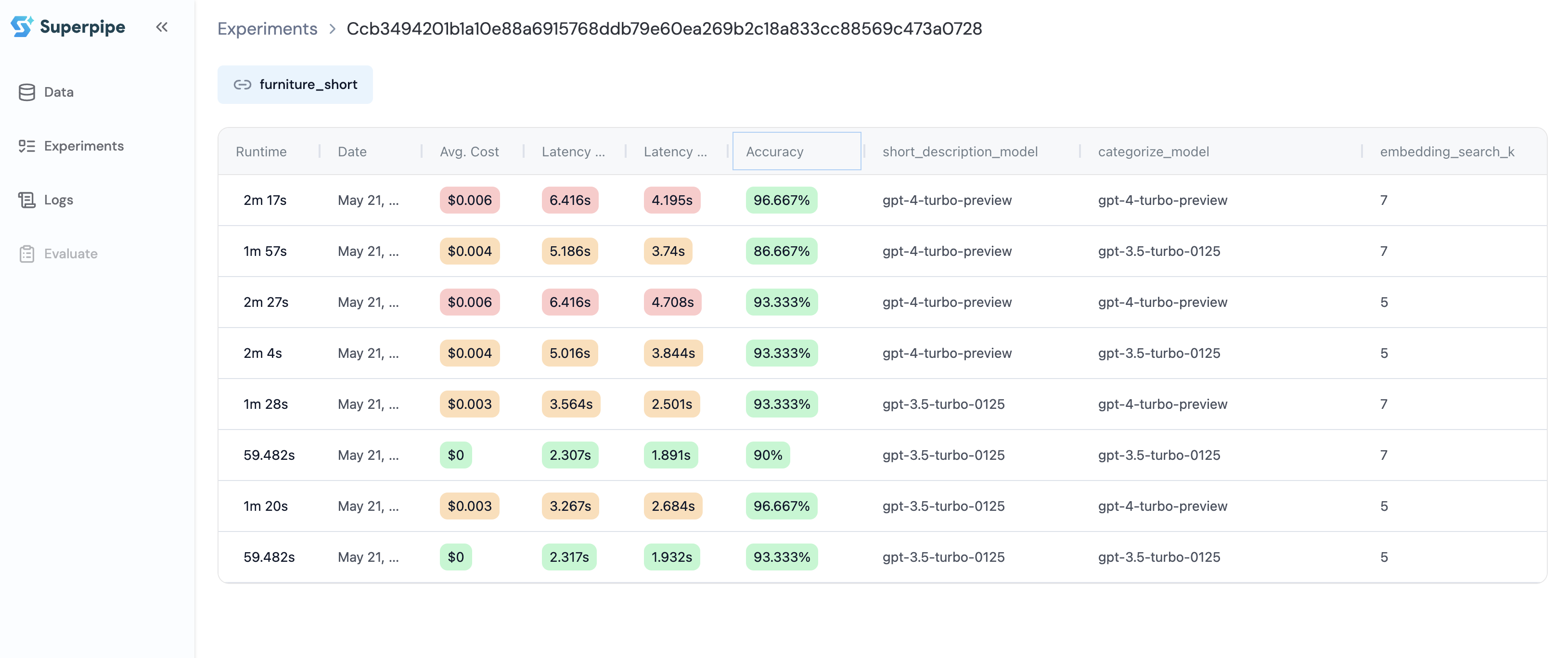Click the green 90% accuracy badge
The width and height of the screenshot is (1568, 658).
(768, 455)
